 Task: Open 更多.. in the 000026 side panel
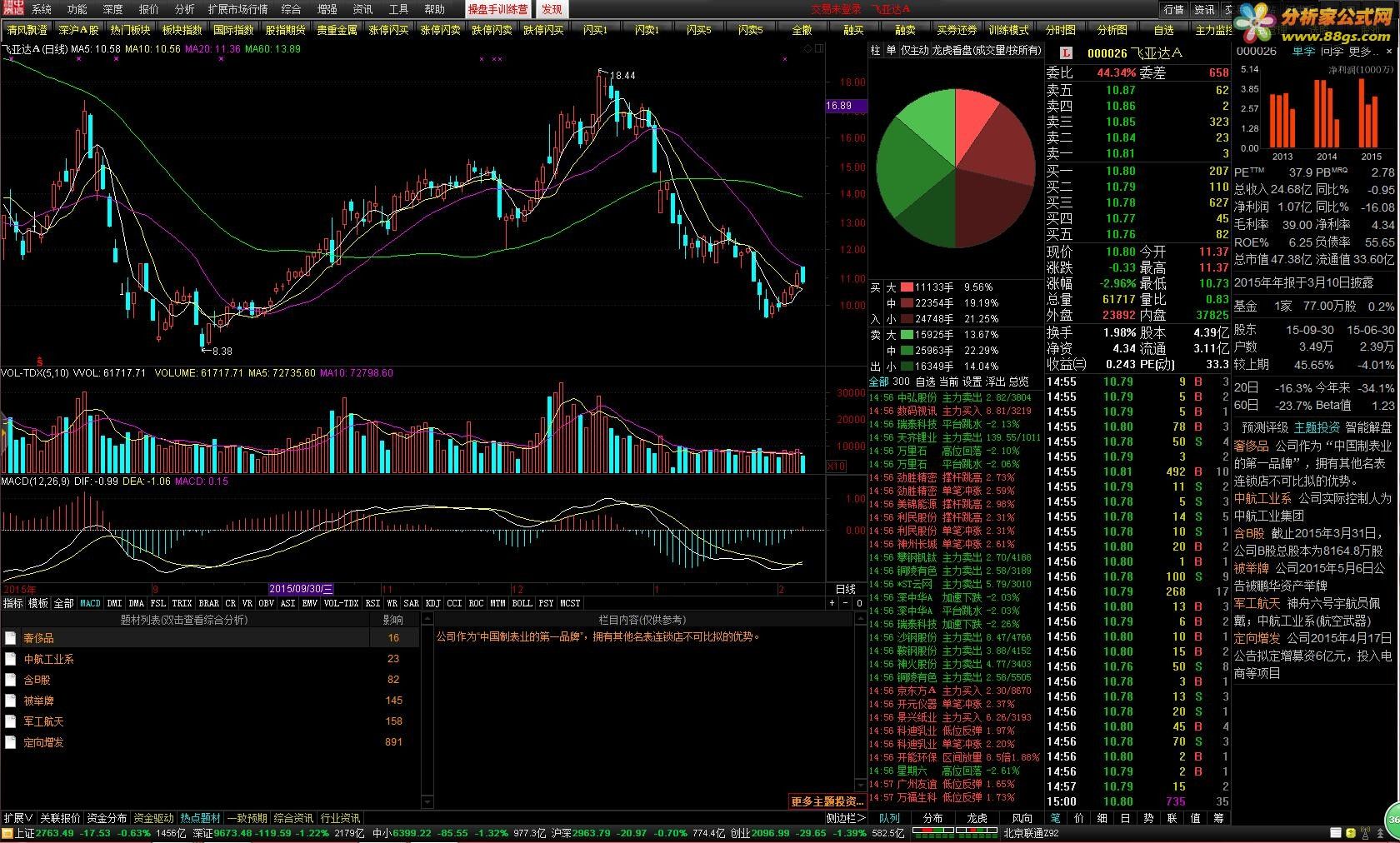[1366, 51]
